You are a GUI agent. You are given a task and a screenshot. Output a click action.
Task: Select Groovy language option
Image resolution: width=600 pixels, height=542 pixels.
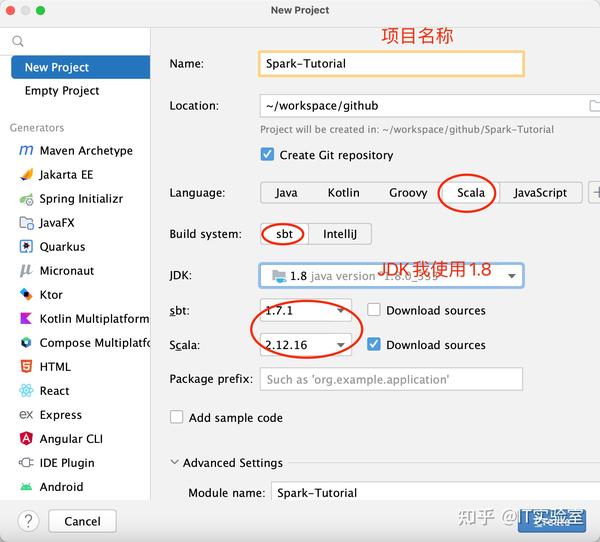coord(408,193)
